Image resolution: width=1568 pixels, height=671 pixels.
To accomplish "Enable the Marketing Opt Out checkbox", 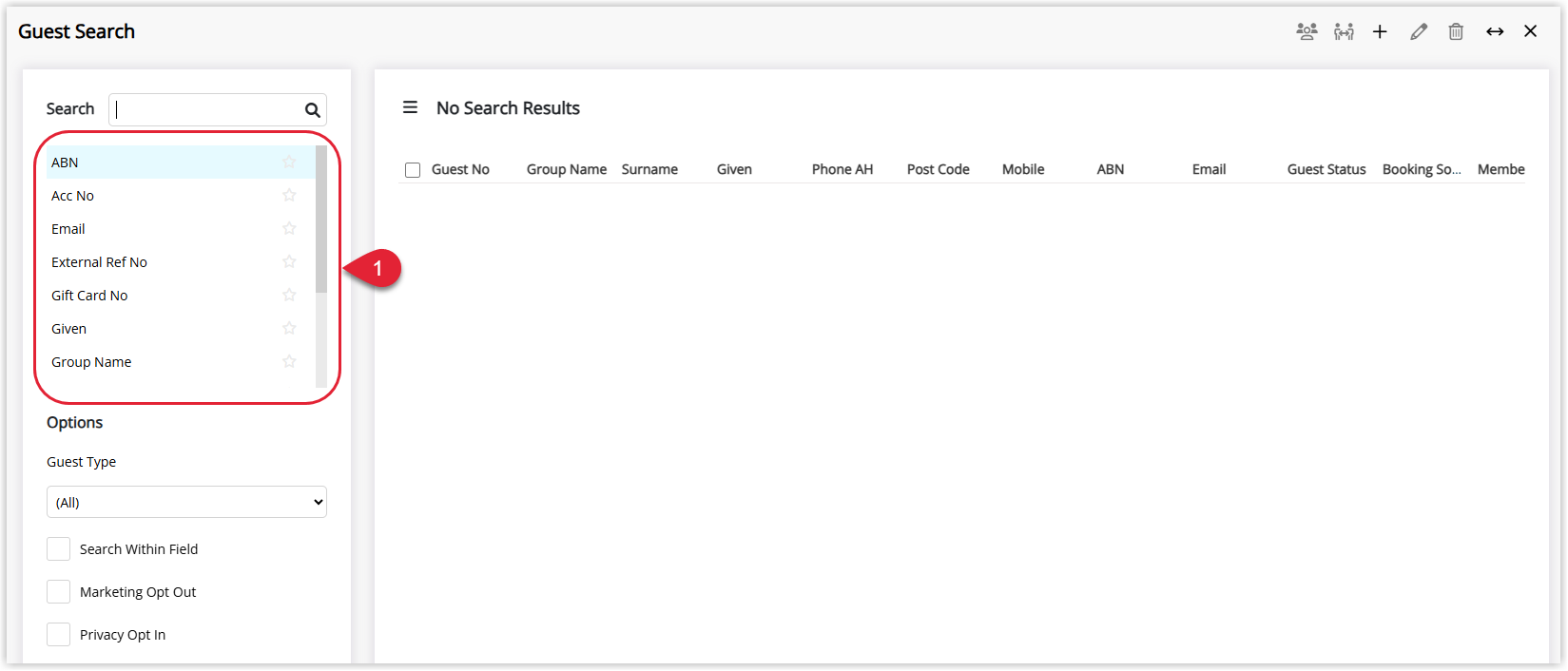I will [x=58, y=592].
